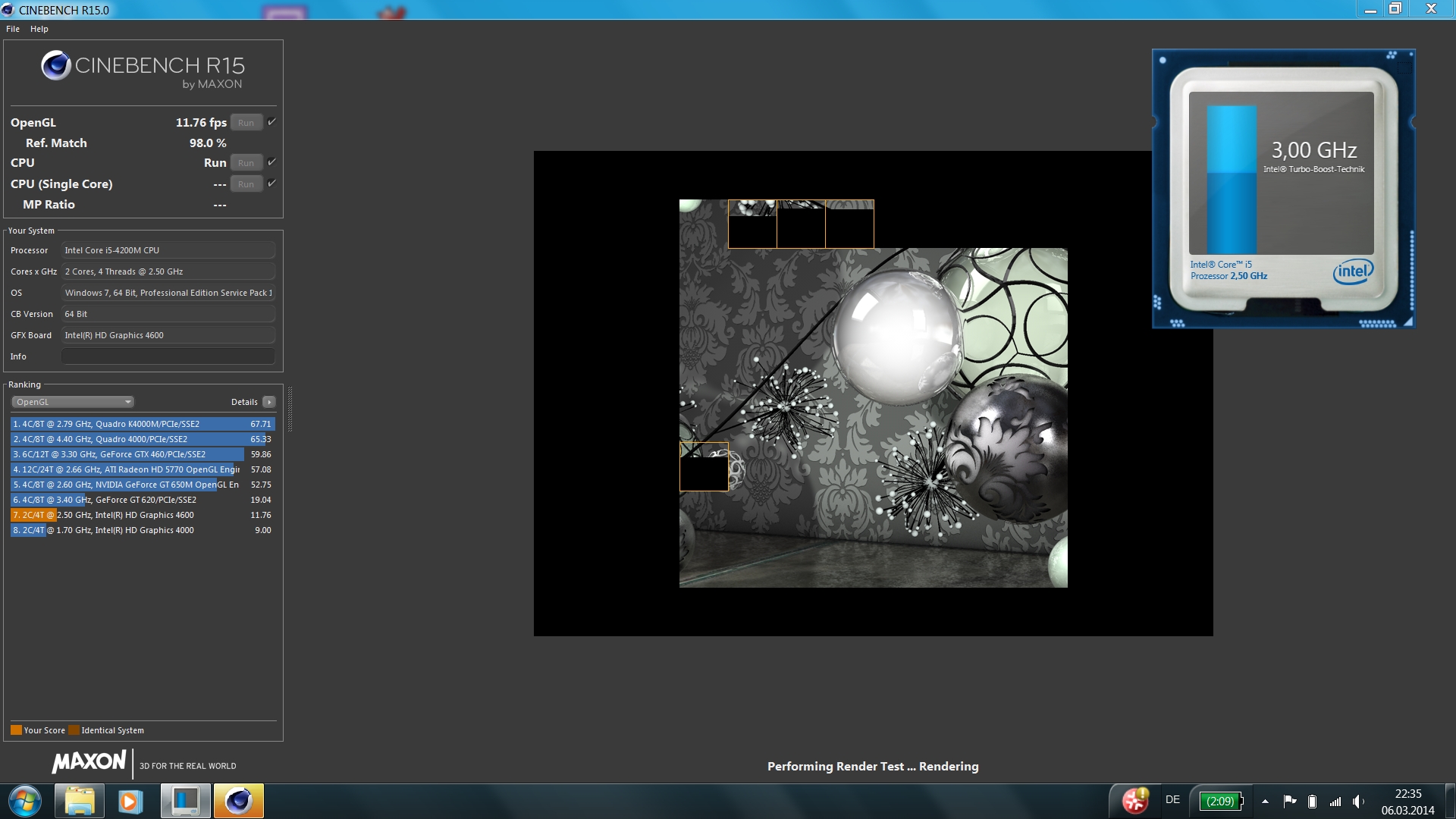1456x819 pixels.
Task: Open the OpenGL ranking dropdown
Action: 73,402
